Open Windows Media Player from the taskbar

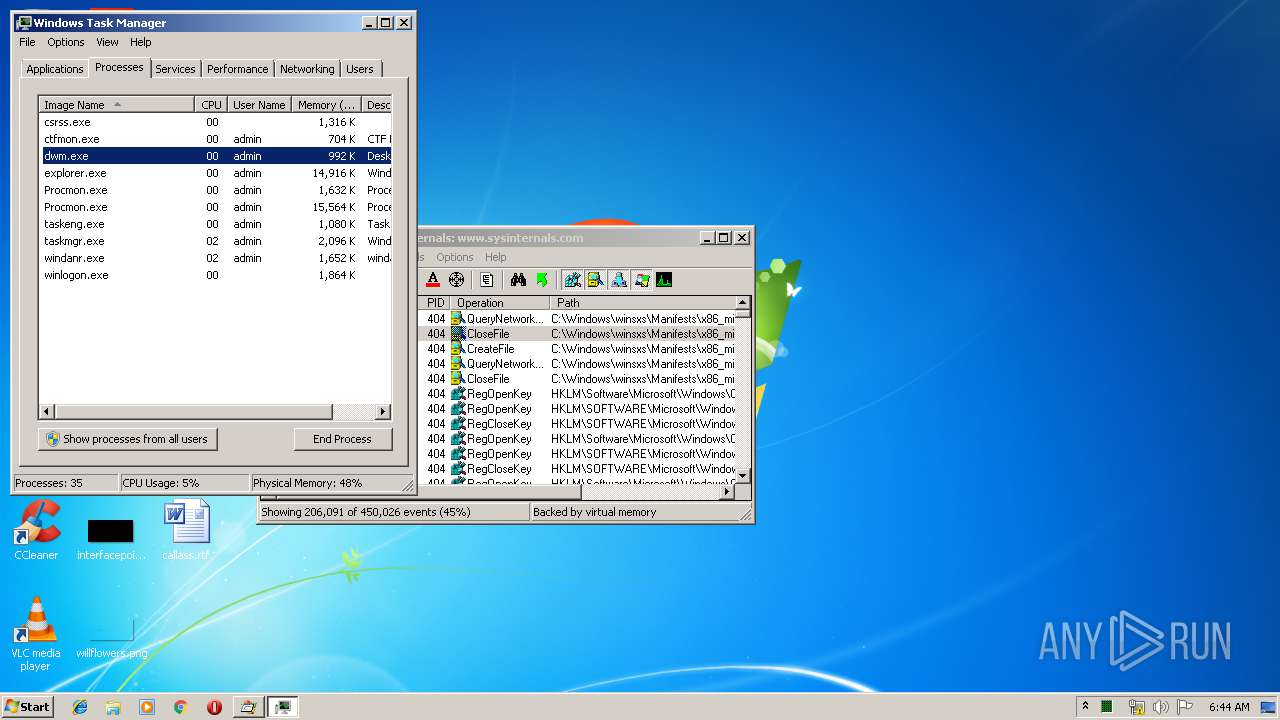pos(147,707)
